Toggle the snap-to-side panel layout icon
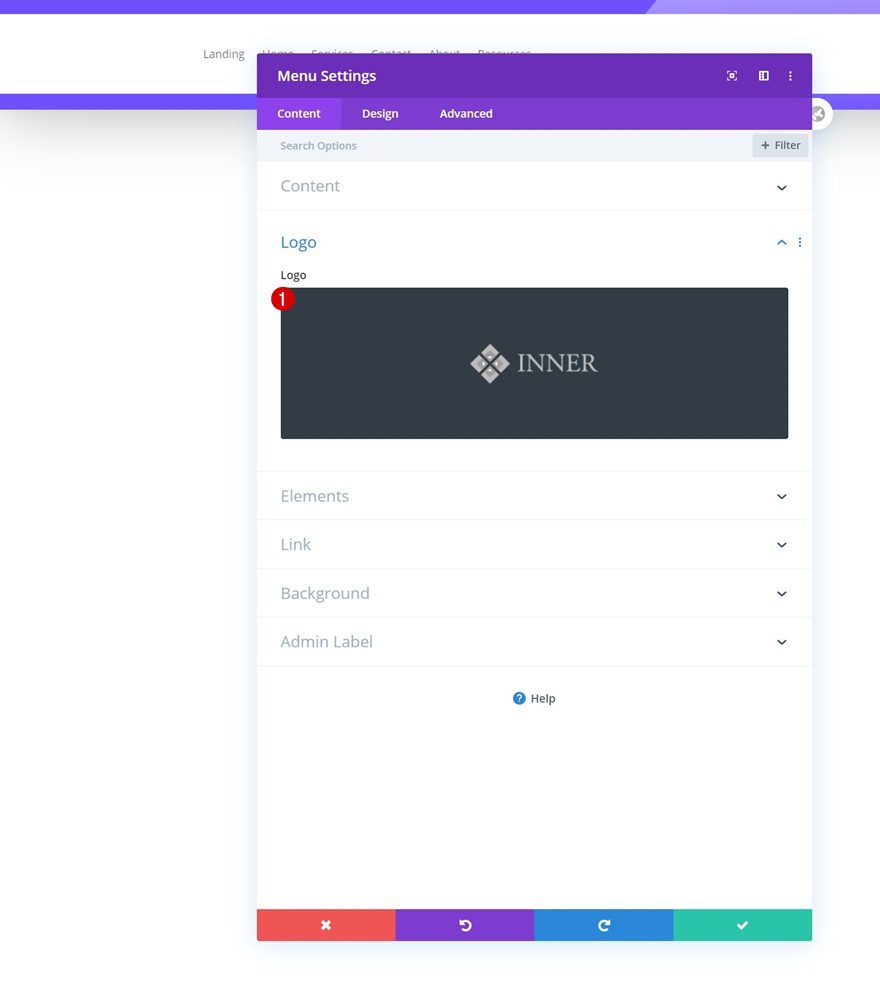This screenshot has height=995, width=880. click(x=763, y=76)
